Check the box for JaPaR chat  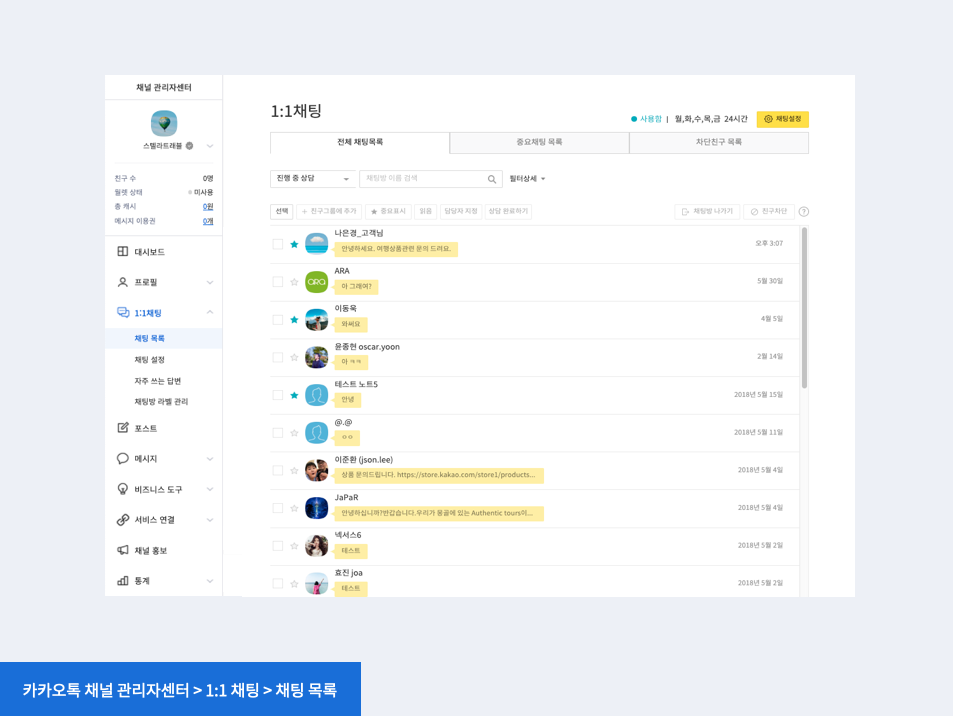[x=278, y=508]
